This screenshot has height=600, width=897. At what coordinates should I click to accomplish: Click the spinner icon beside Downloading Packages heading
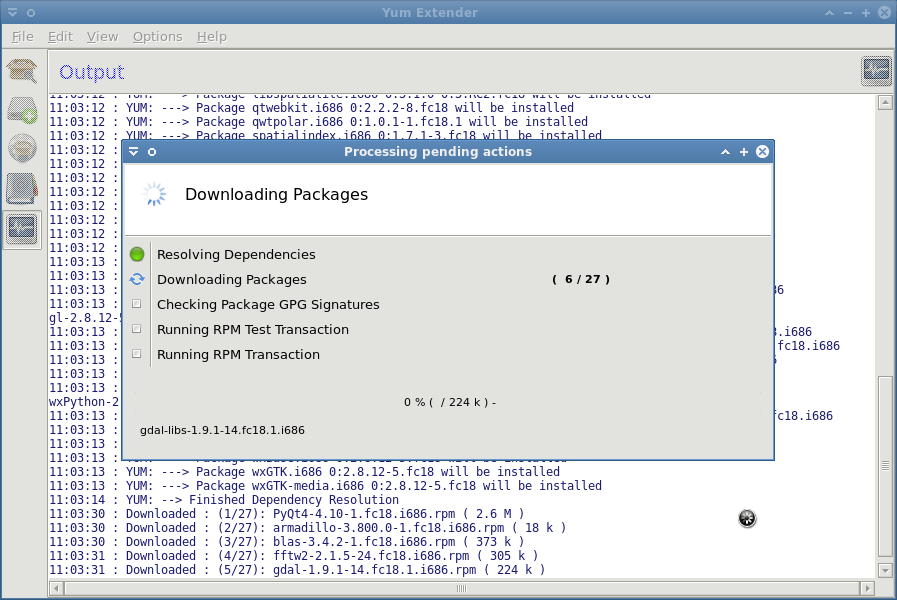[x=154, y=194]
